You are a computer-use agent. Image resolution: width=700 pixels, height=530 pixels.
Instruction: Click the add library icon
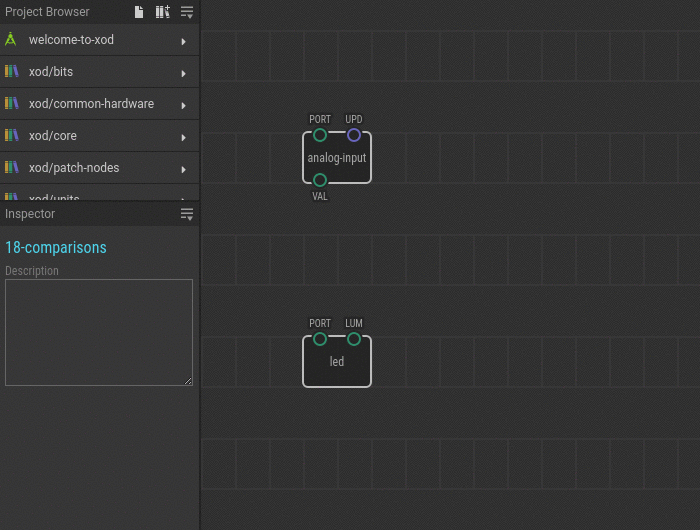tap(162, 12)
